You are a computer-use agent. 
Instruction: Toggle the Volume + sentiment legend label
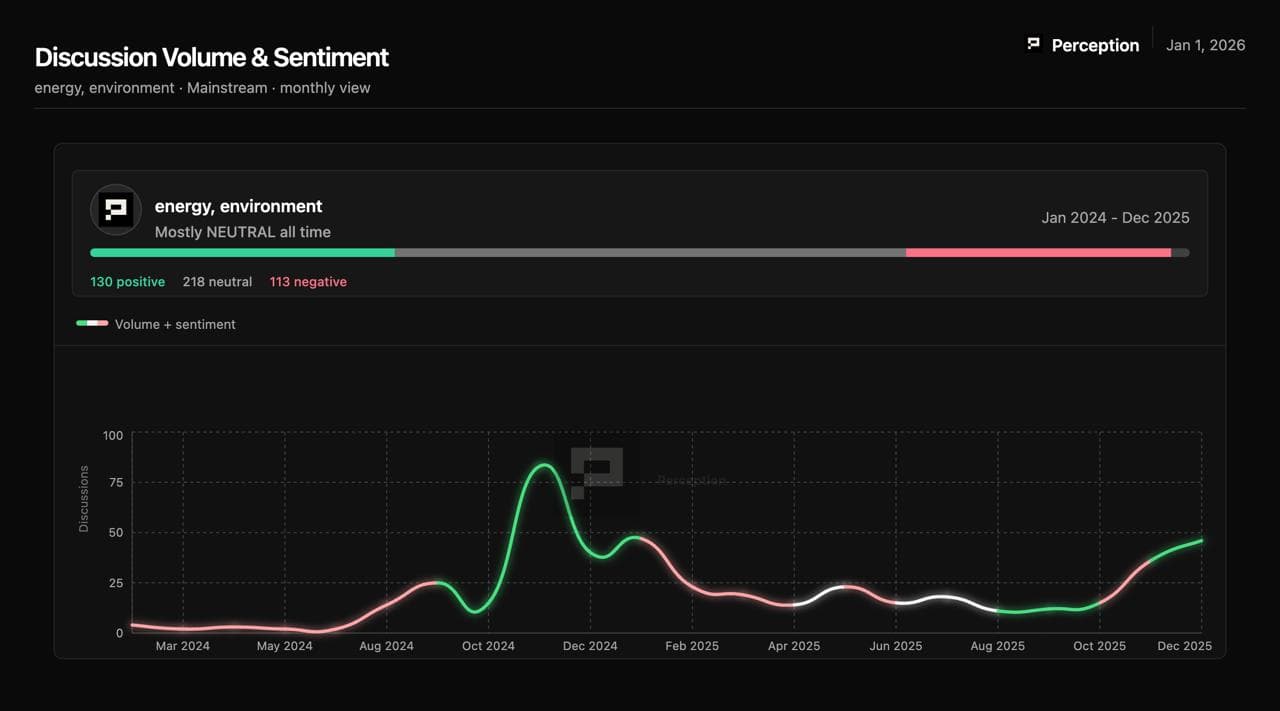tap(175, 324)
